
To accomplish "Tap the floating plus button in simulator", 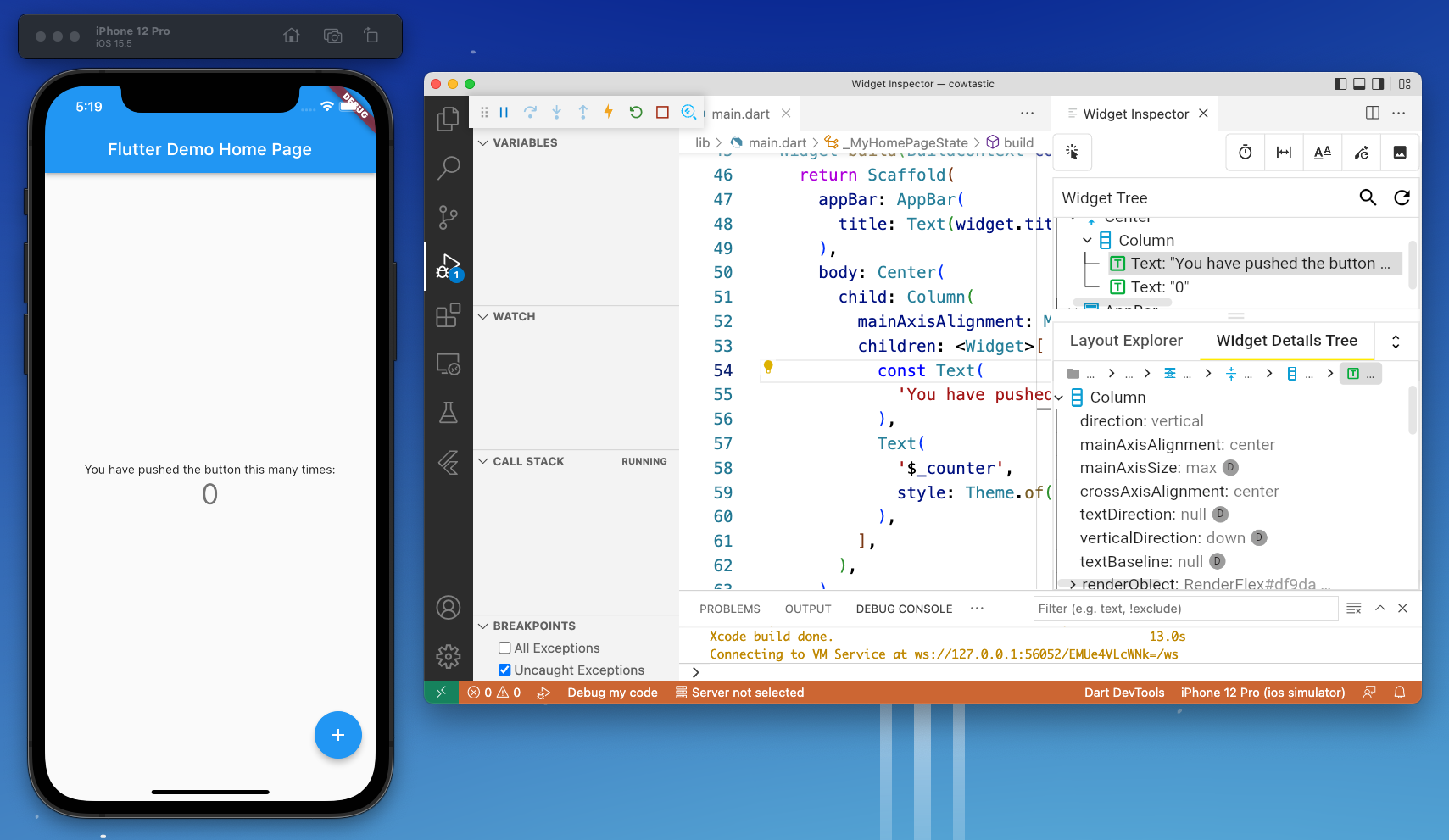I will tap(338, 735).
